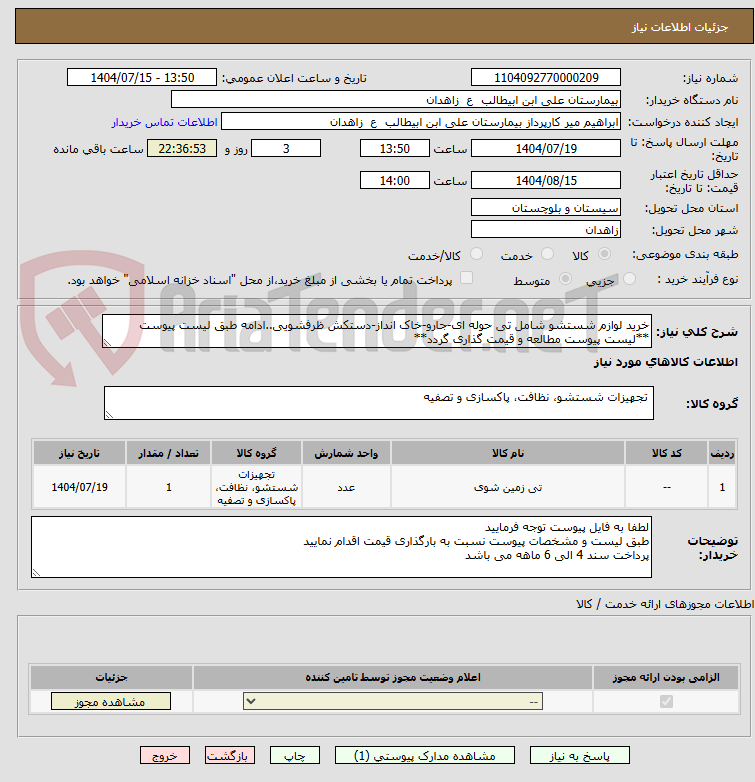This screenshot has width=755, height=782.
Task: Click the گروه کالا table column header
Action: pyautogui.click(x=256, y=453)
